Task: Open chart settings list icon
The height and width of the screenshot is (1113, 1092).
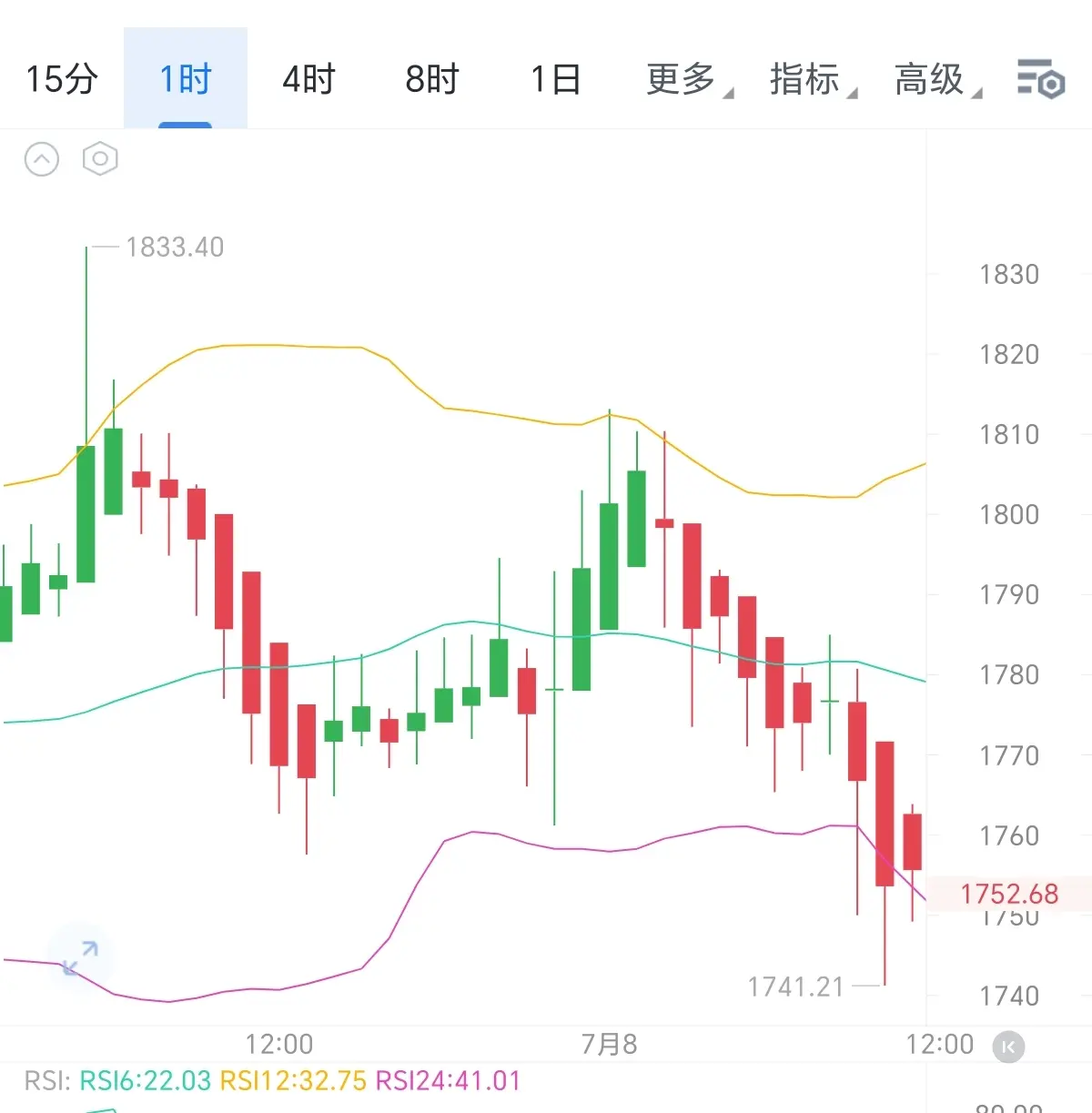Action: (x=1041, y=78)
